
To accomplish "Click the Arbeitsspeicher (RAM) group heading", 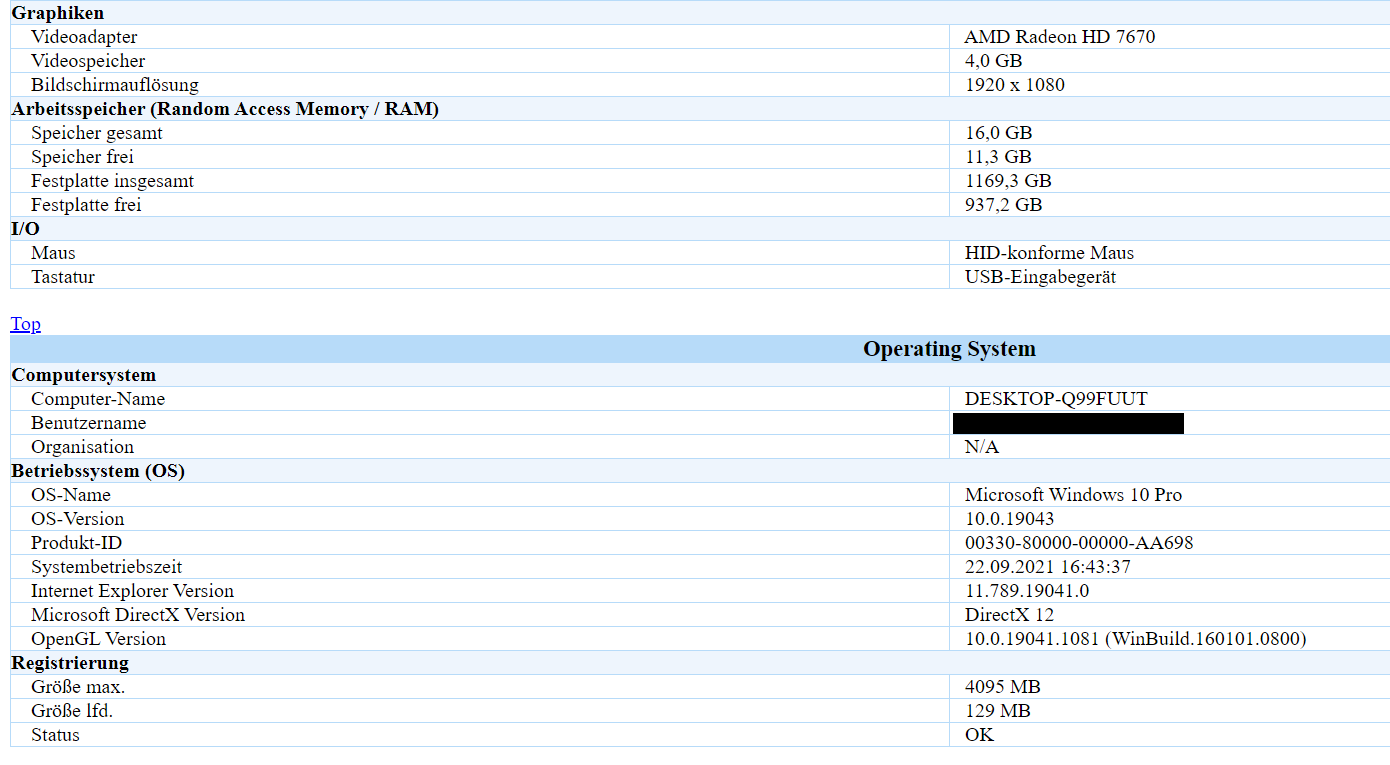I will click(225, 109).
